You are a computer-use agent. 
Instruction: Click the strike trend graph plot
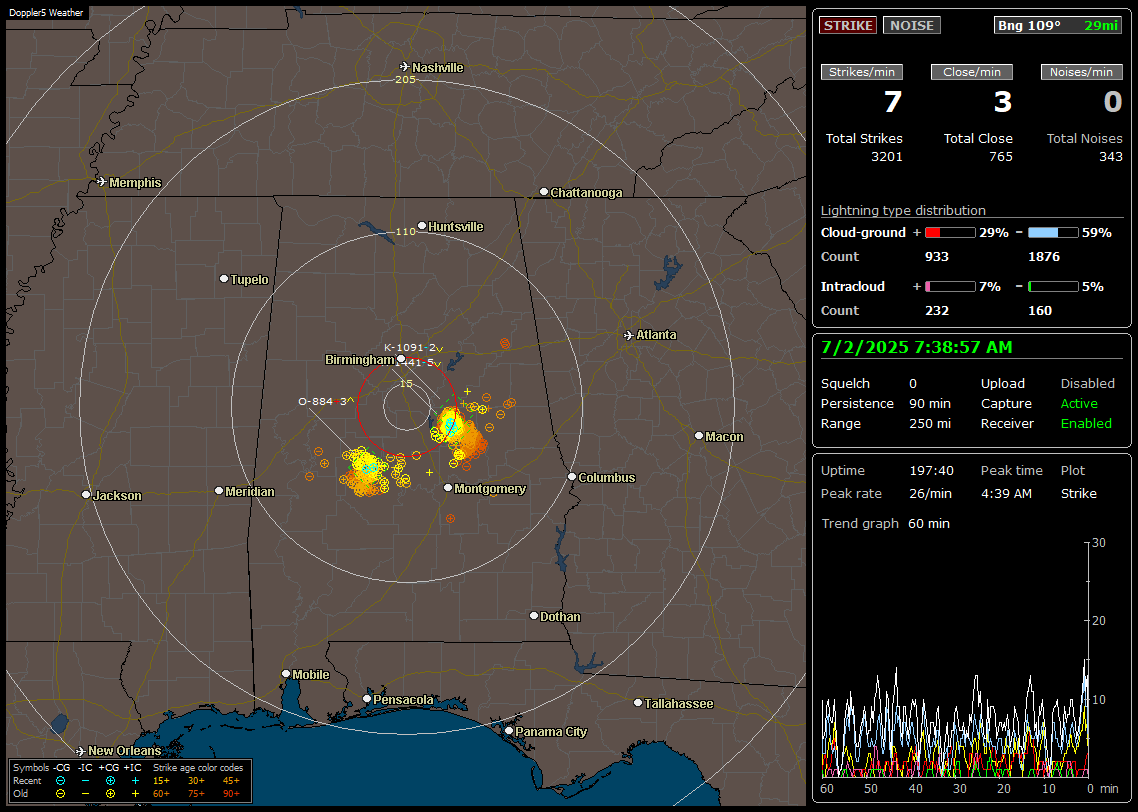[x=954, y=660]
